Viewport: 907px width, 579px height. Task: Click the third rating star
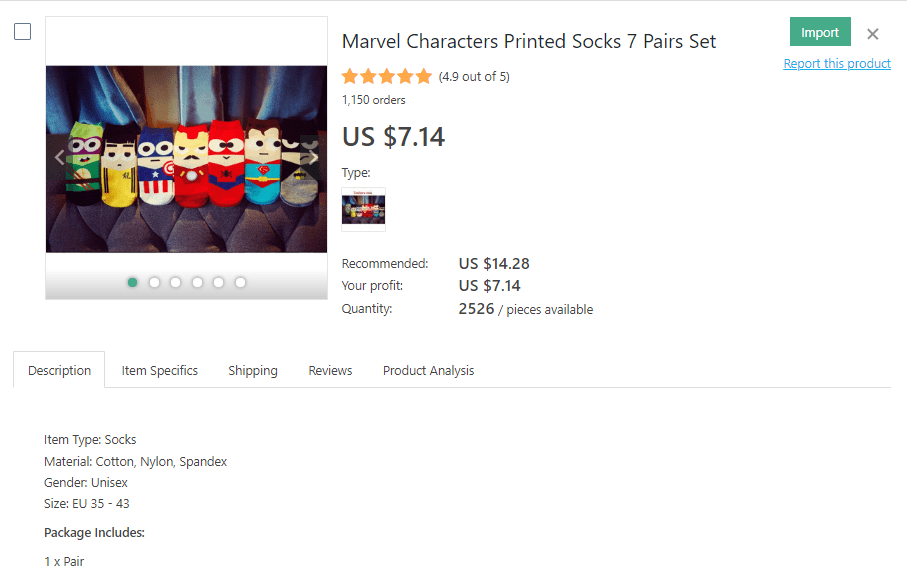(387, 76)
